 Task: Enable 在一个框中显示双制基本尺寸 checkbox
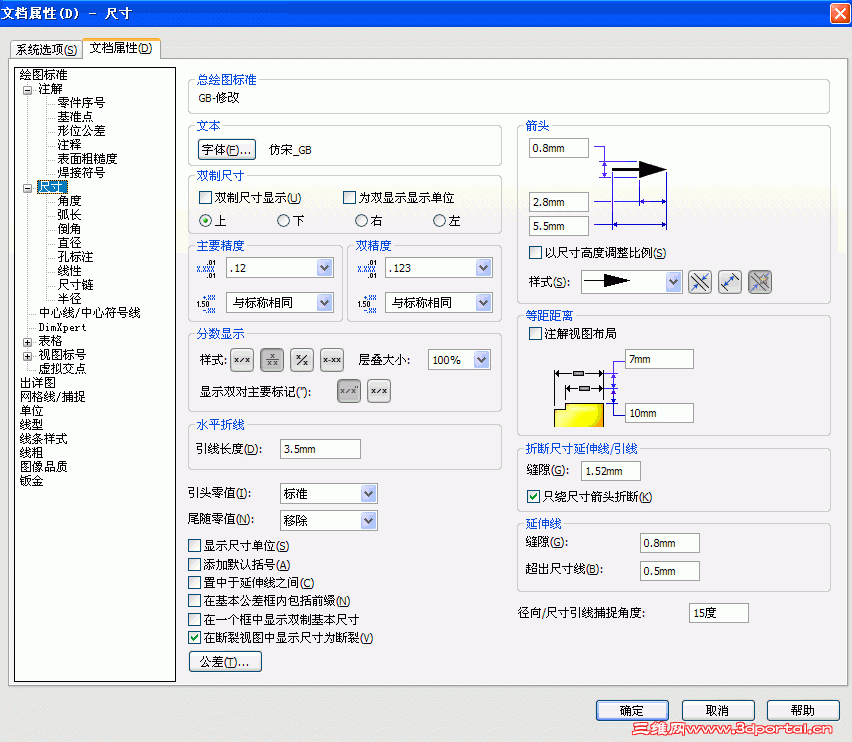click(x=195, y=619)
